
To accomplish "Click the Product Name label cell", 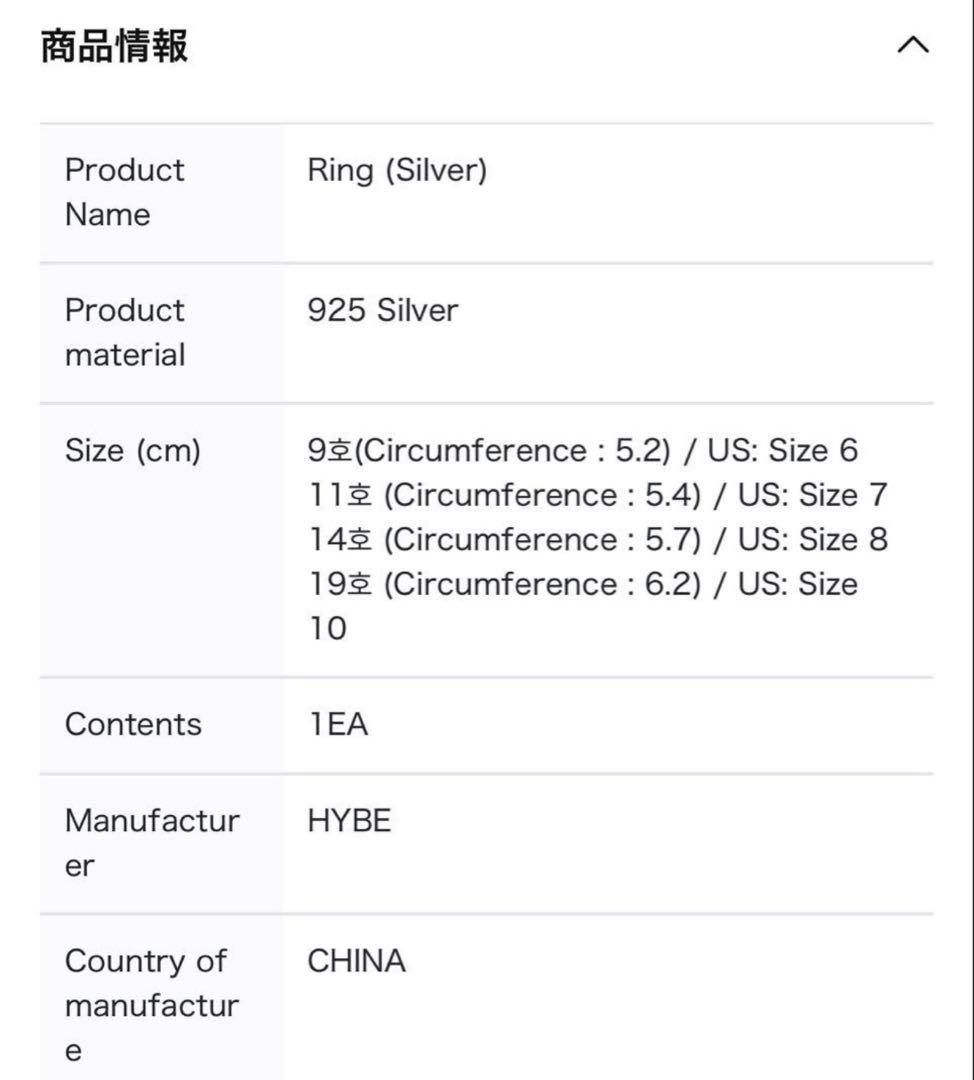I will 125,192.
